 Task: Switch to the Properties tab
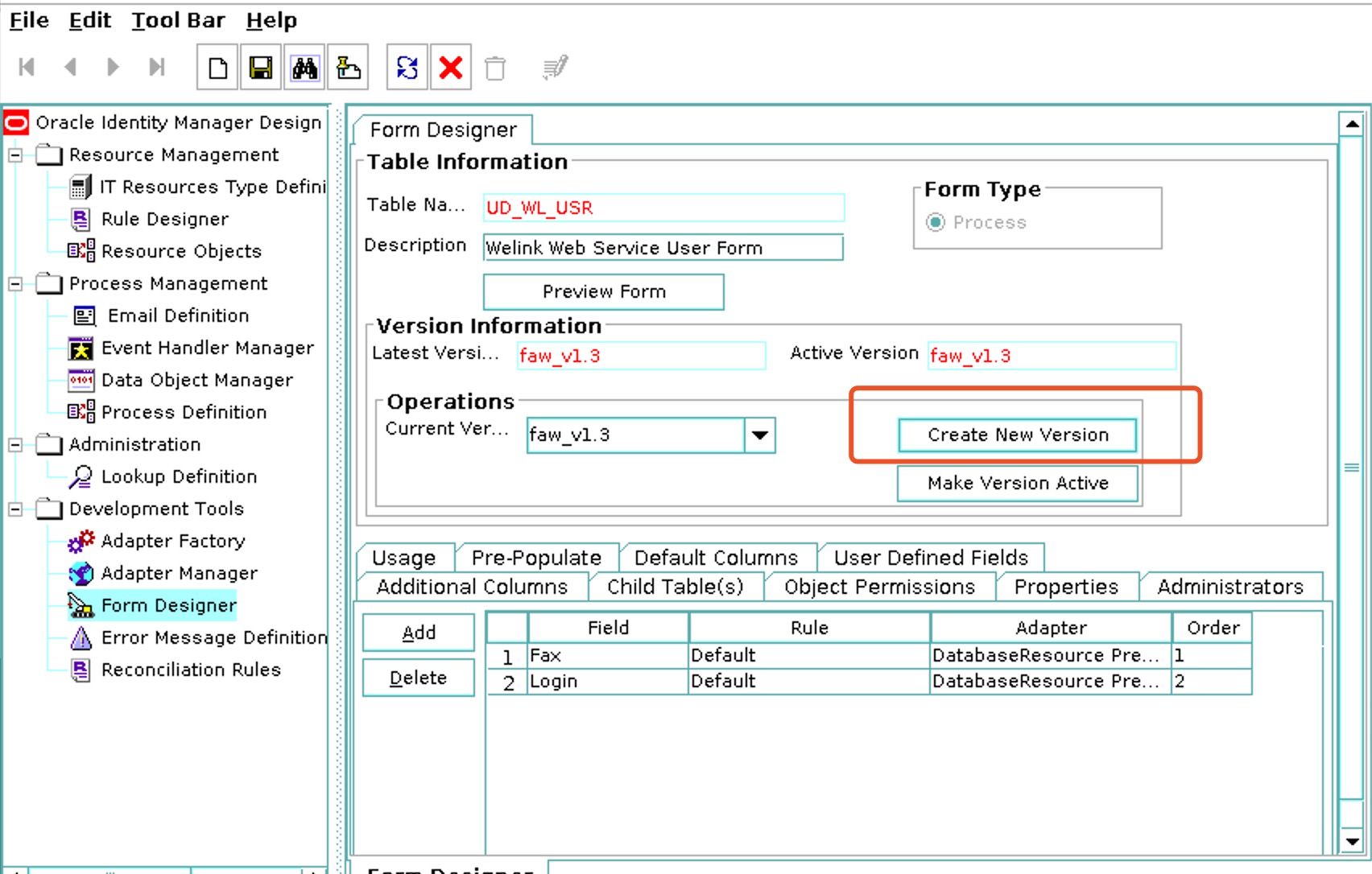click(x=1067, y=587)
